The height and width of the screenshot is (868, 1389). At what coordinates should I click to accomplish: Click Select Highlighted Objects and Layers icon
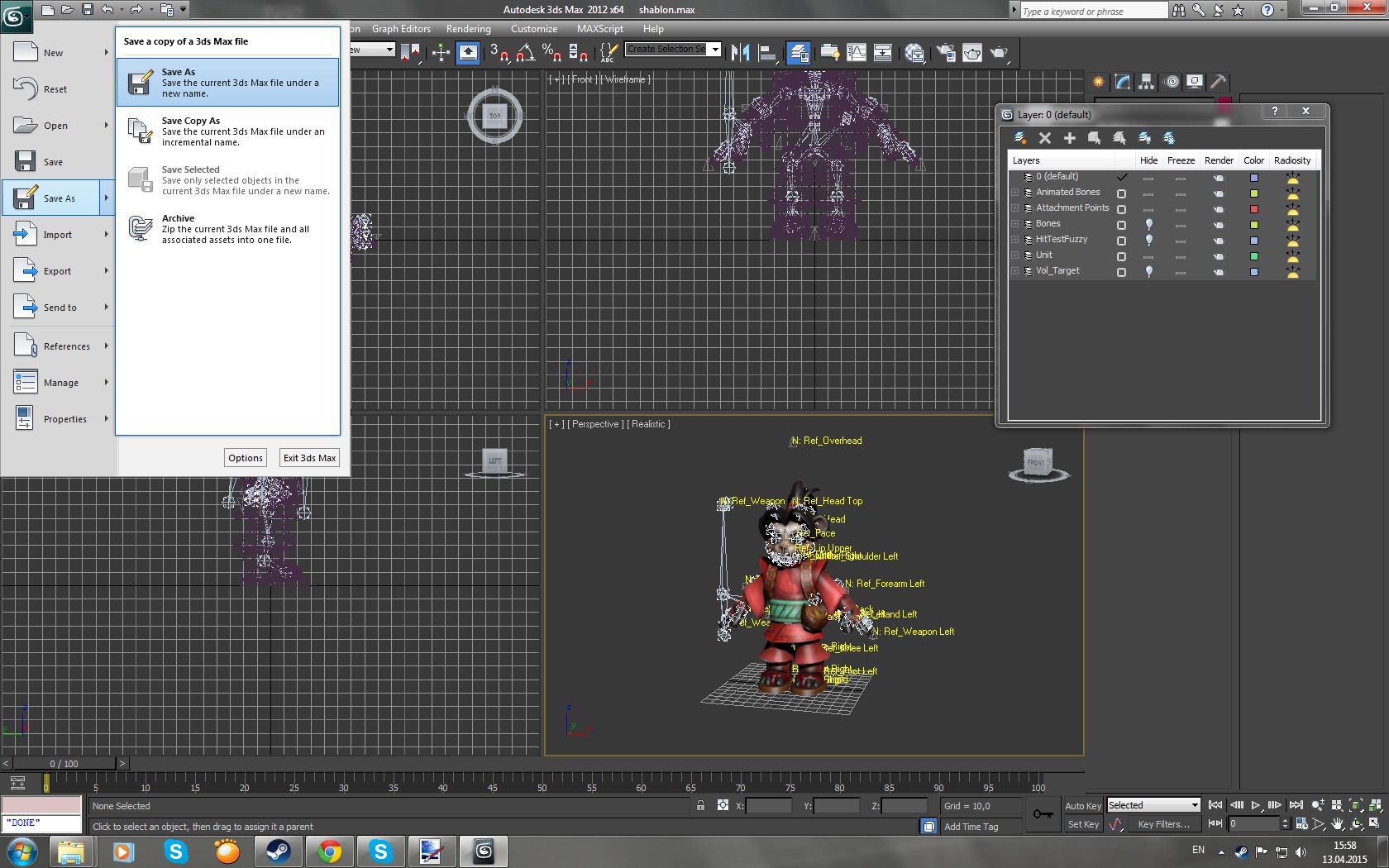pyautogui.click(x=1095, y=138)
